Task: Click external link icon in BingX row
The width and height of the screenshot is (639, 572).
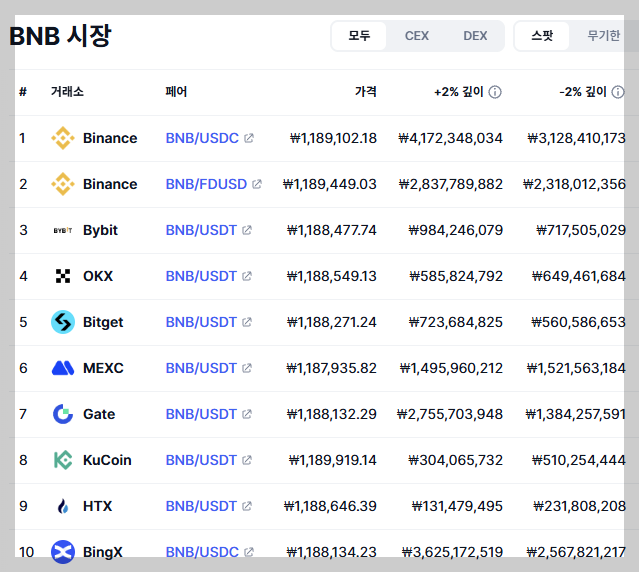Action: 249,552
